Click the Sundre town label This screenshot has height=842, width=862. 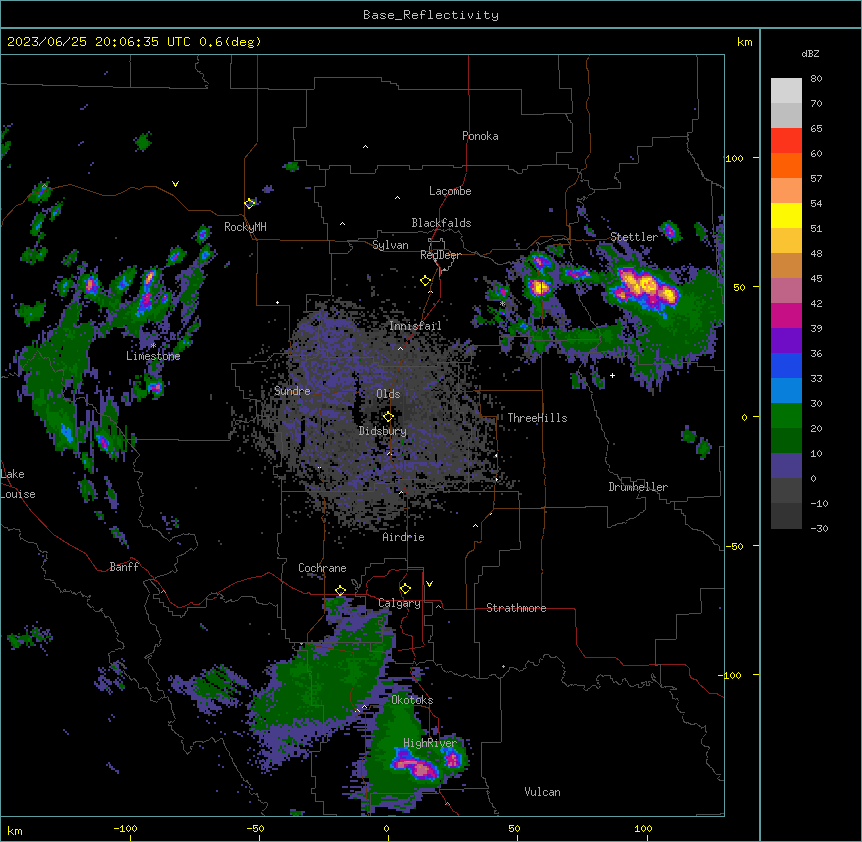pos(292,391)
